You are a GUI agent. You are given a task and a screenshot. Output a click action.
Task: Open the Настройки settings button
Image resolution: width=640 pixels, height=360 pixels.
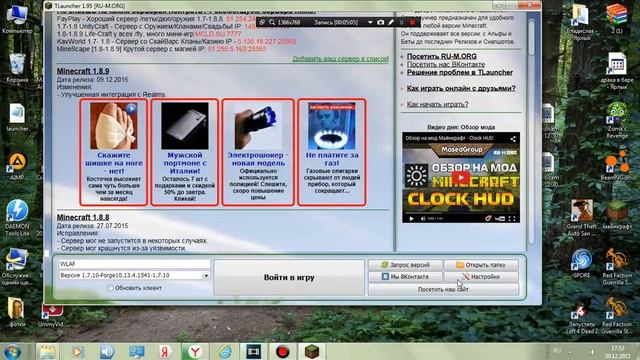click(x=481, y=277)
